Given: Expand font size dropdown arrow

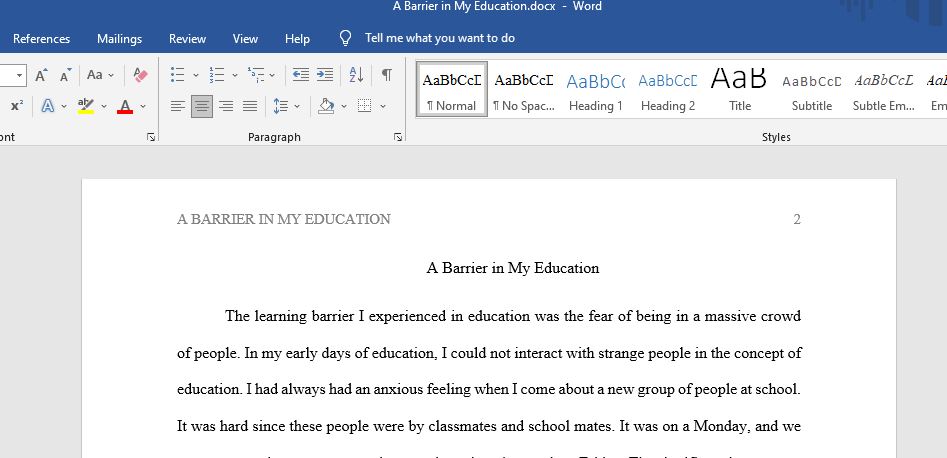Looking at the screenshot, I should tap(19, 76).
